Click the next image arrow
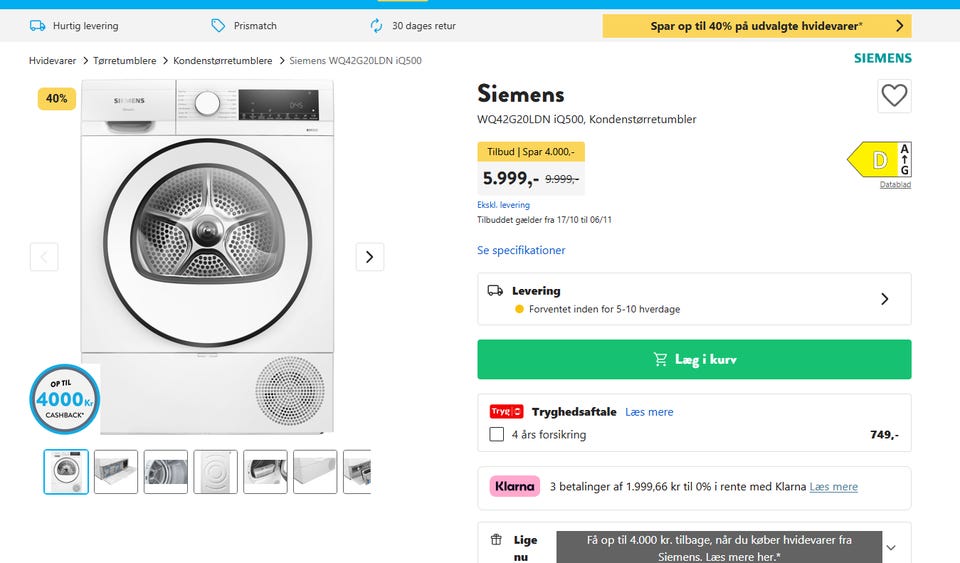The image size is (960, 563). (x=369, y=257)
